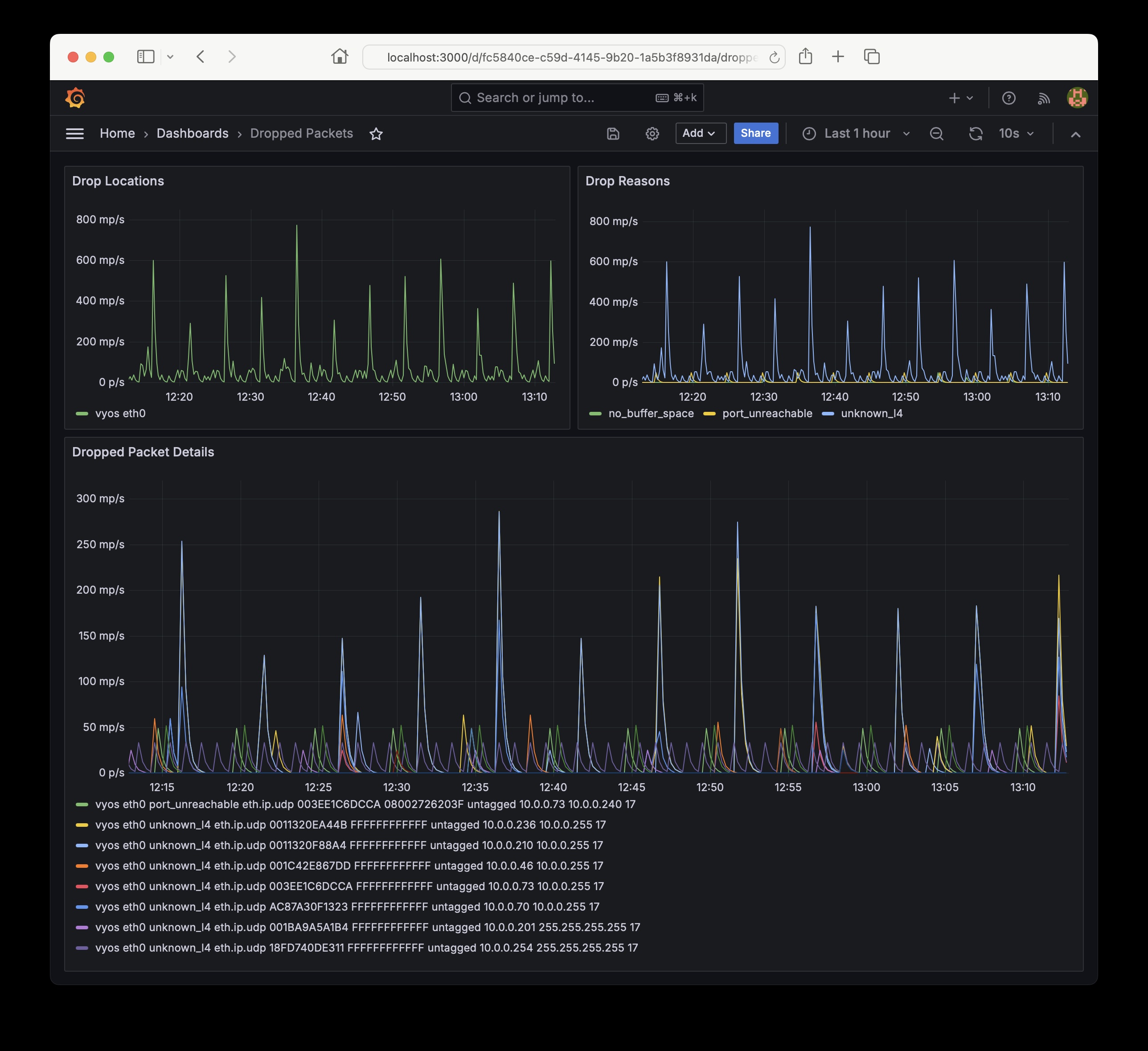This screenshot has width=1148, height=1051.
Task: Toggle port_unreachable series visibility in legend
Action: coord(767,414)
